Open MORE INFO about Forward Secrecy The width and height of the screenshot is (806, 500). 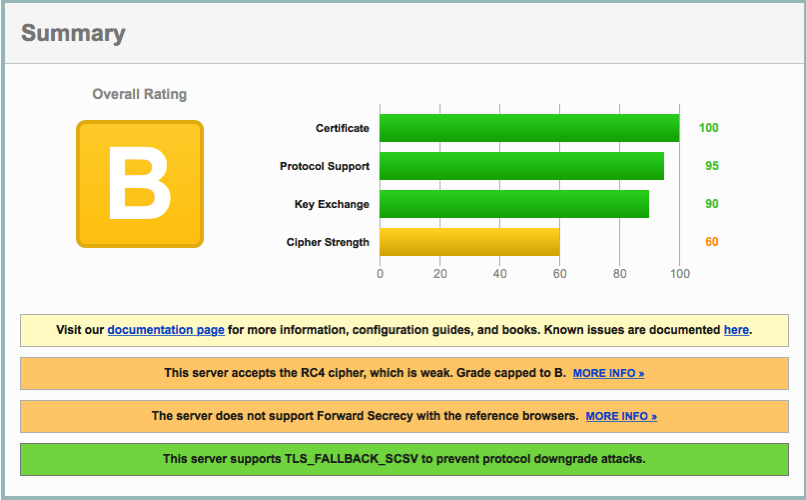tap(621, 416)
